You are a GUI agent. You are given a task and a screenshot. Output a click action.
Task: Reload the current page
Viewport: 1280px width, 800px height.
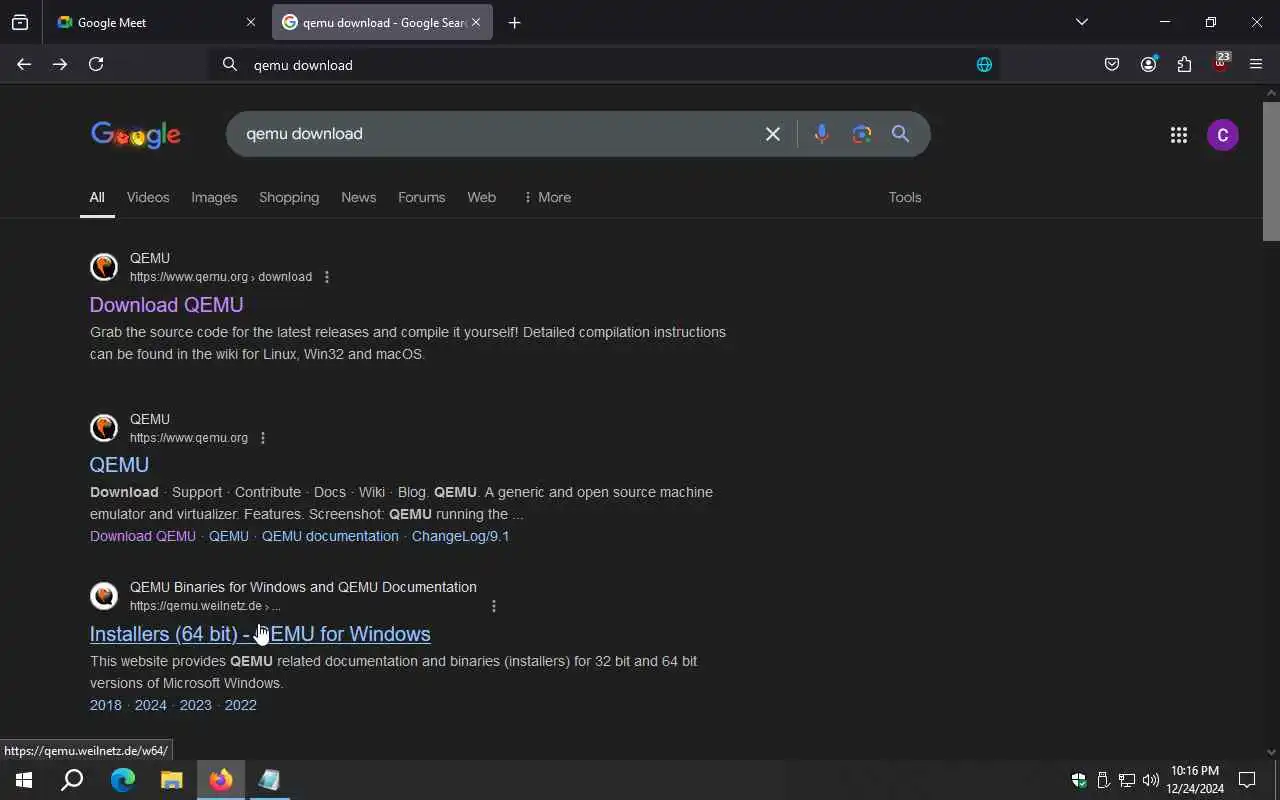coord(96,64)
